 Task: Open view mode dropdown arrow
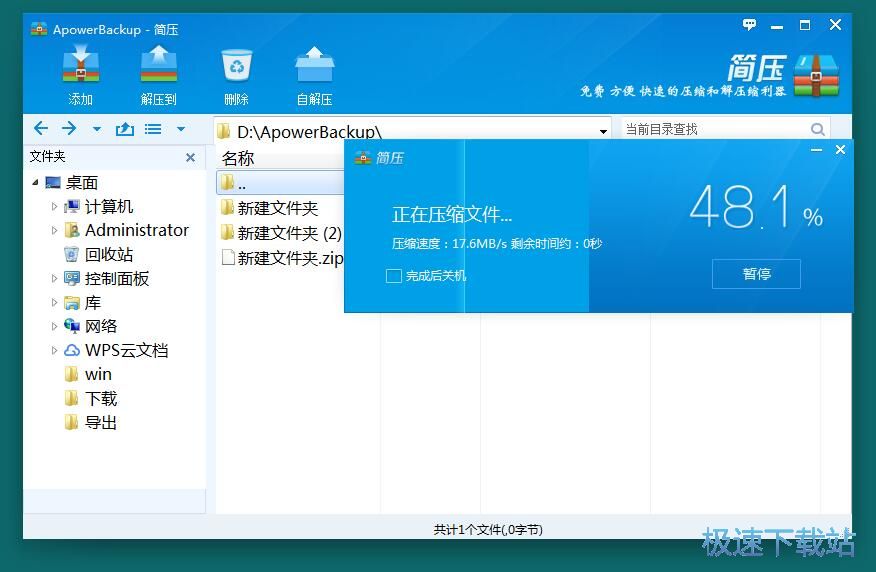coord(180,129)
